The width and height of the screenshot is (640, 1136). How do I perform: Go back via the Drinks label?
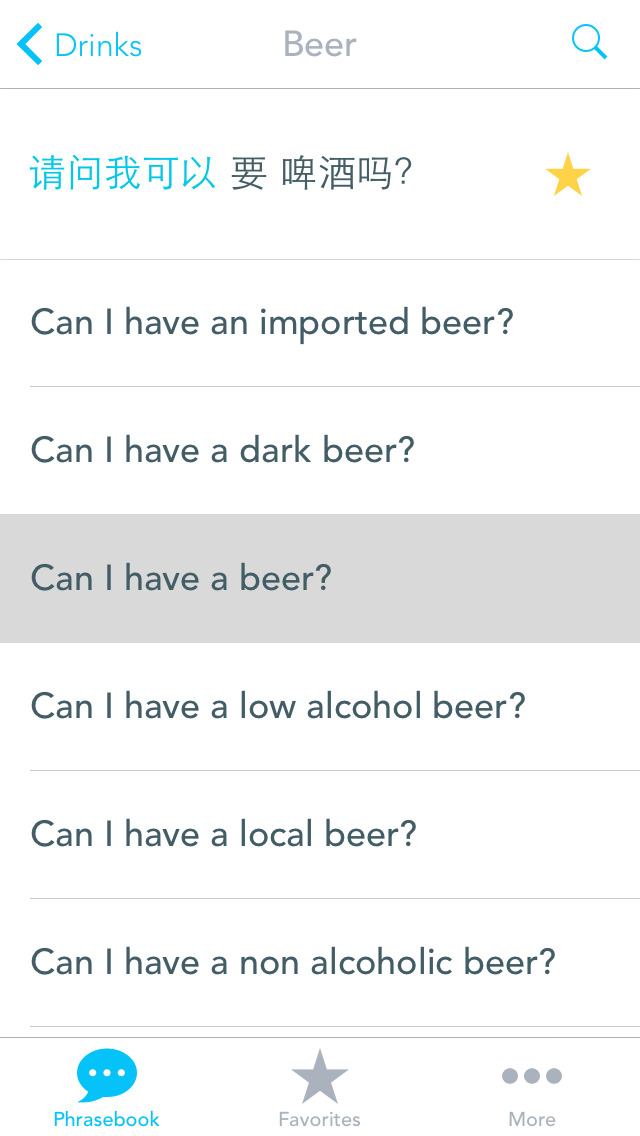pyautogui.click(x=98, y=45)
